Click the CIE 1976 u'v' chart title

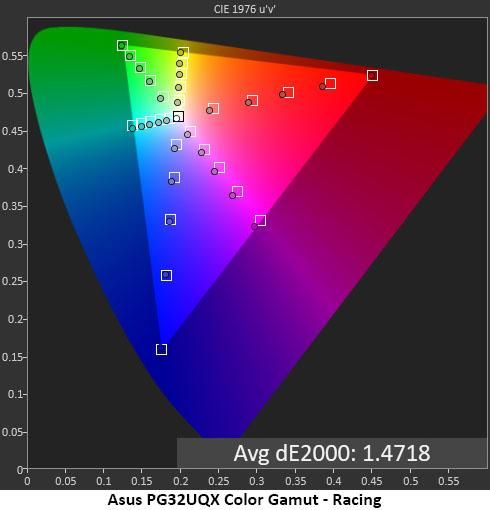[x=245, y=9]
